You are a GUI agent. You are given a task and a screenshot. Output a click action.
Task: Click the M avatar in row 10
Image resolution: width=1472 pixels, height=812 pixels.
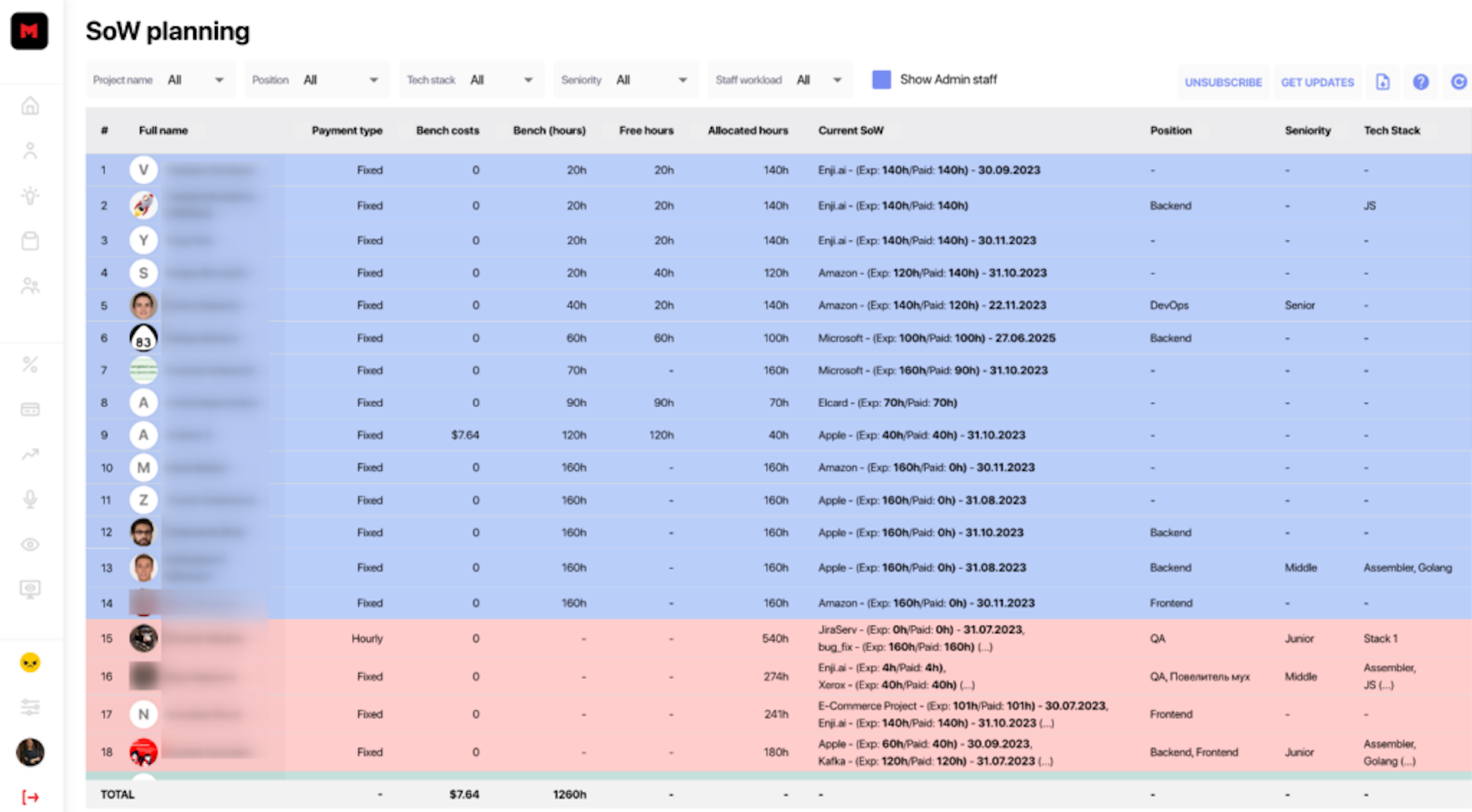pos(144,468)
